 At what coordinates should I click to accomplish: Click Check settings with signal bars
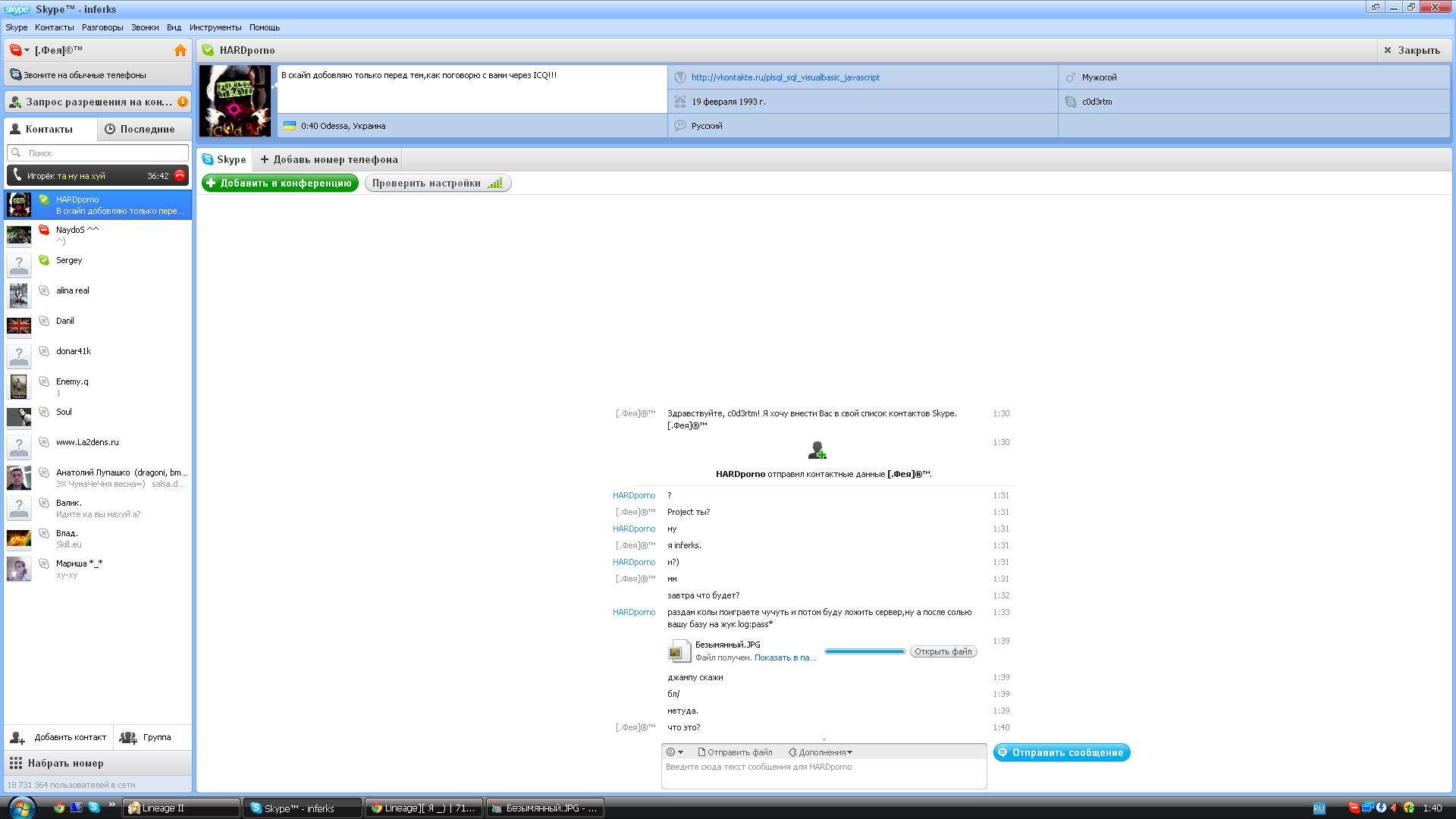(438, 184)
